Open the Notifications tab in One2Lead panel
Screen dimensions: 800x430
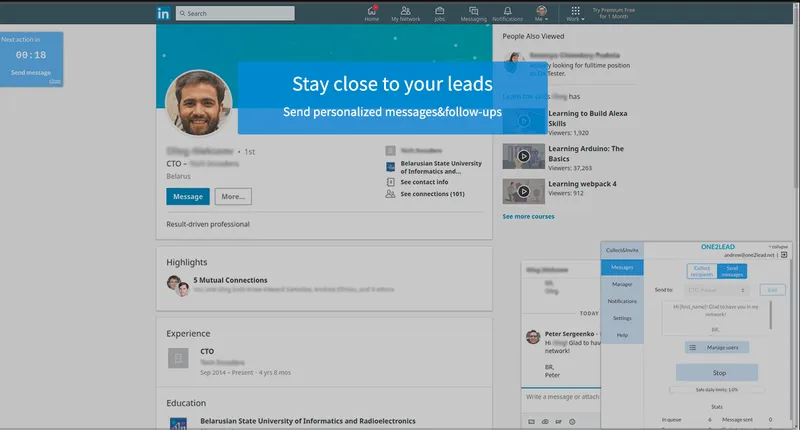(622, 301)
